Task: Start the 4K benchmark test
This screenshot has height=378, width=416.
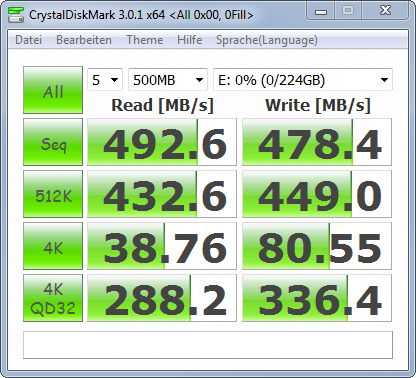Action: click(x=53, y=246)
